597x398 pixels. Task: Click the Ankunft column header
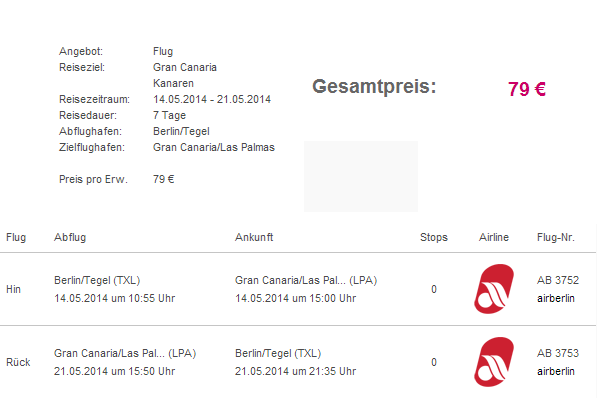pyautogui.click(x=254, y=237)
